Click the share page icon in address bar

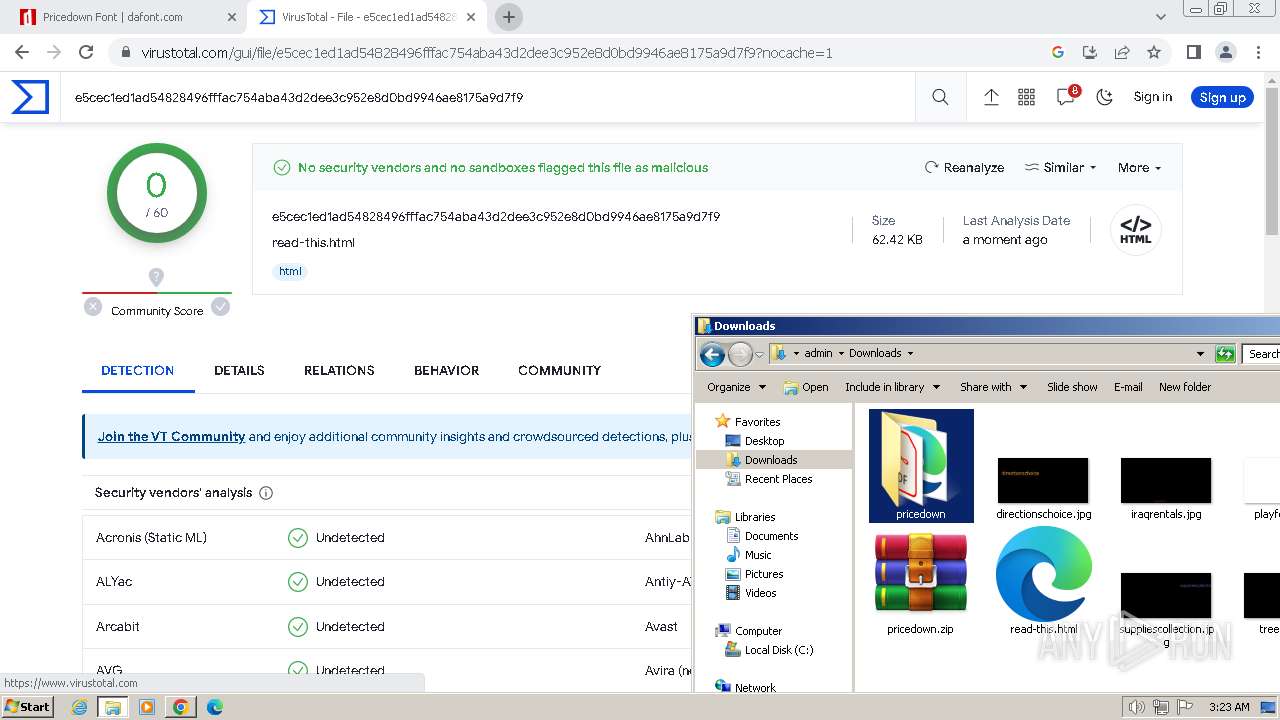click(1122, 52)
